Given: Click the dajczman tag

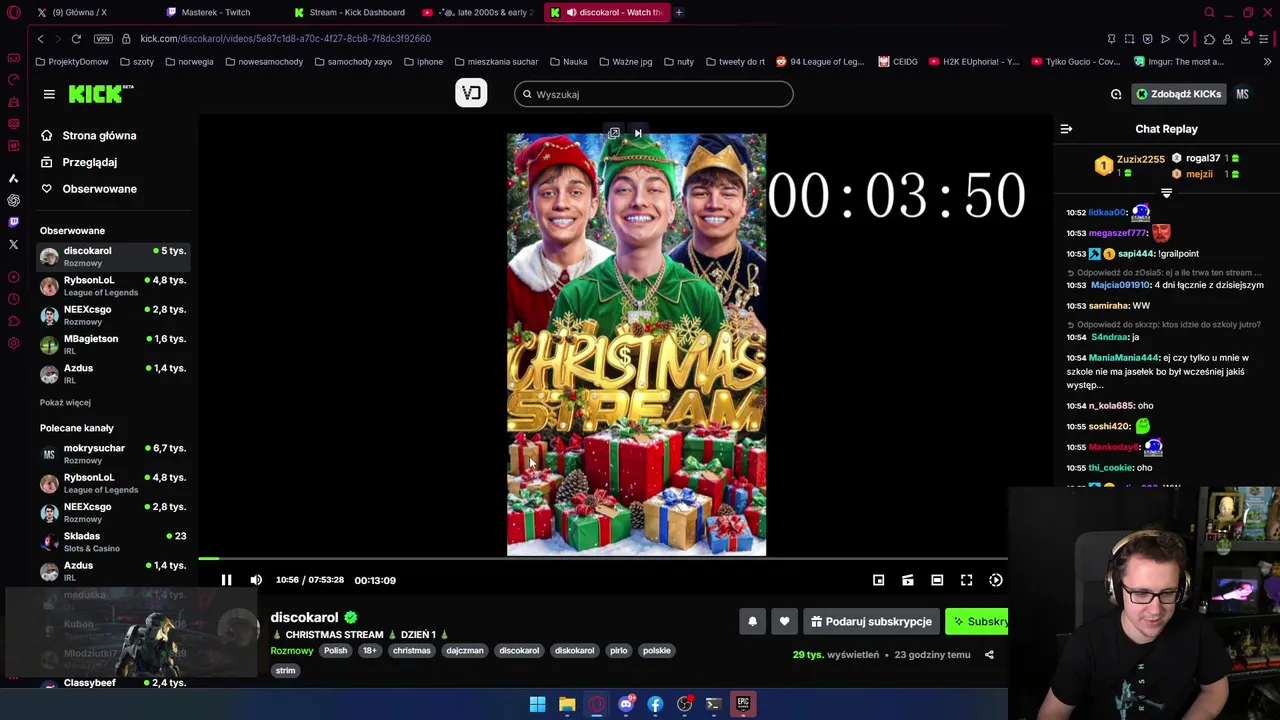Looking at the screenshot, I should point(464,650).
